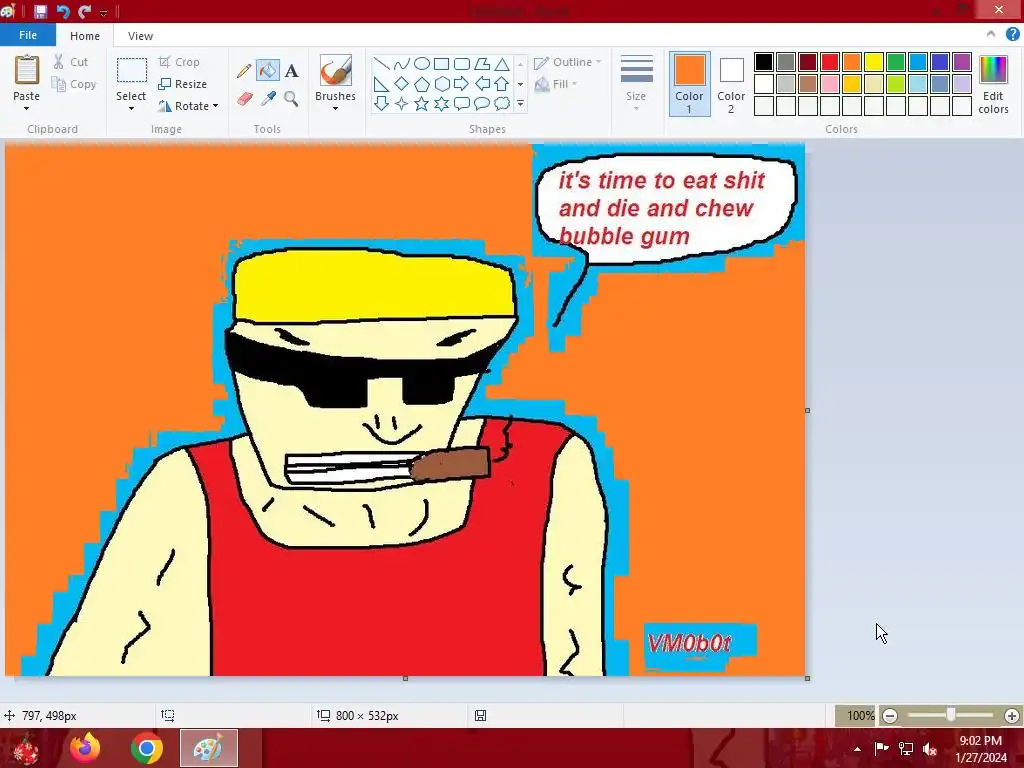The width and height of the screenshot is (1024, 768).
Task: Choose the Diamond shape
Action: click(x=402, y=84)
